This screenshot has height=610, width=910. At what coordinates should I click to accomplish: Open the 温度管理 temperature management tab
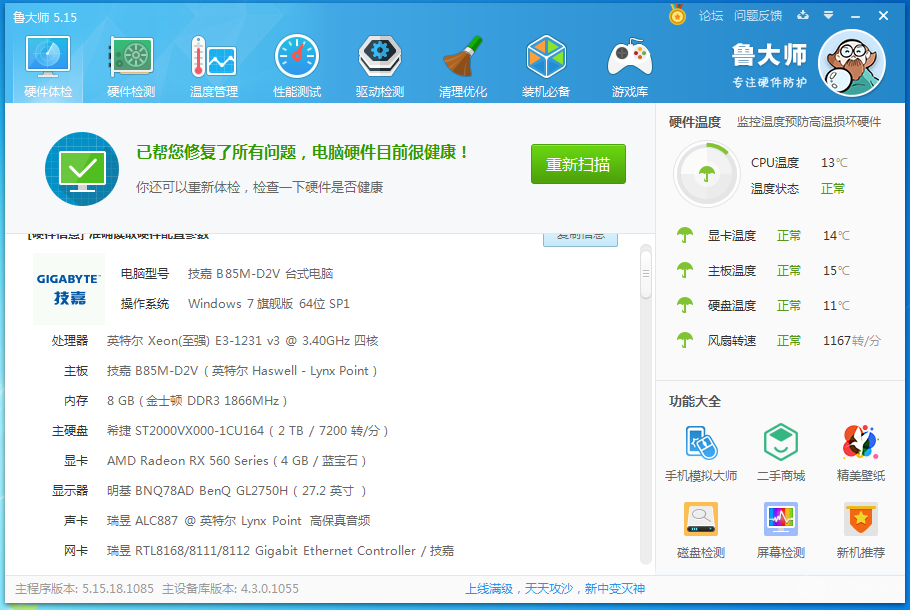[214, 67]
